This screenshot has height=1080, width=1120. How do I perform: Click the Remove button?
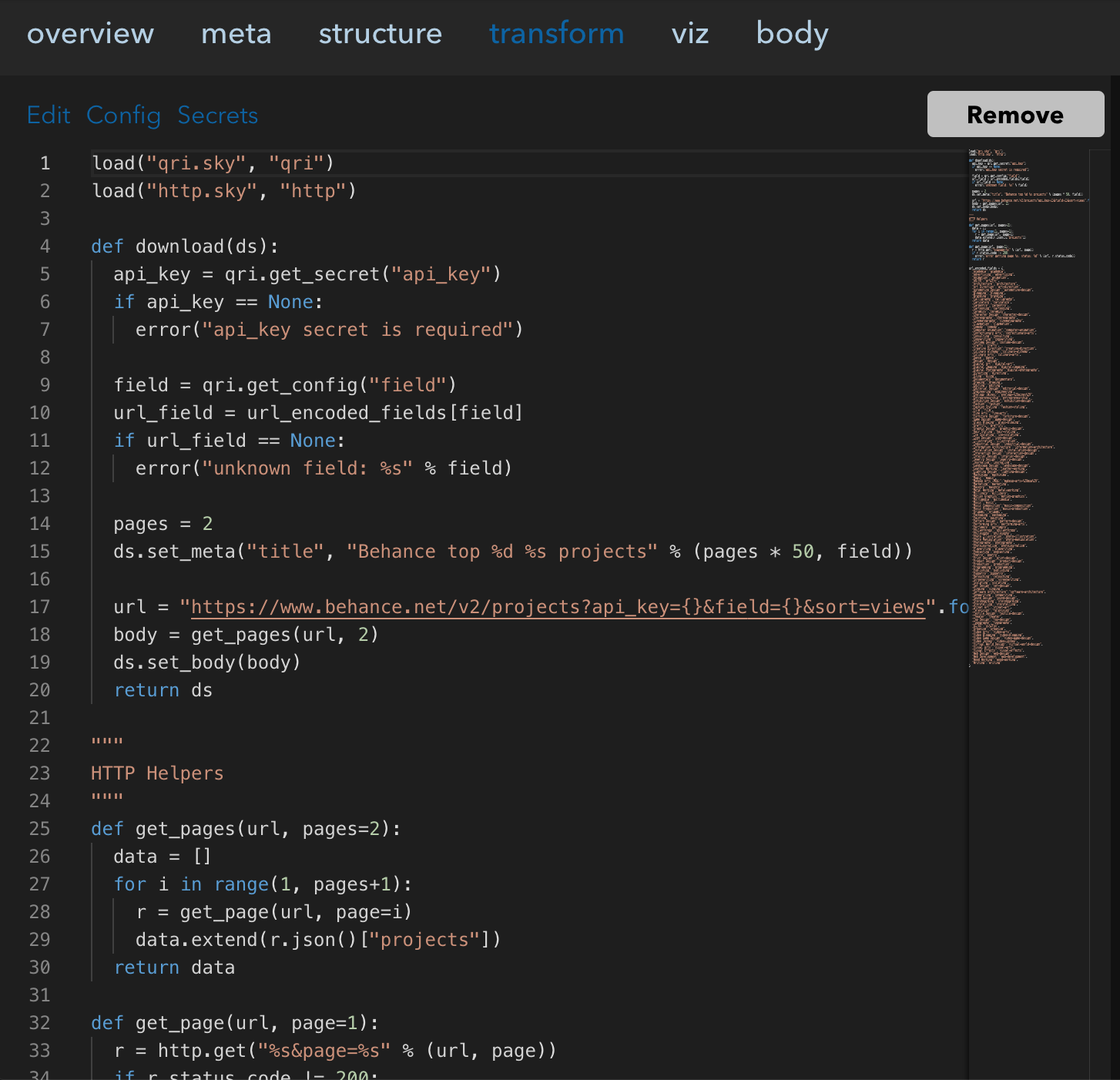click(x=1015, y=114)
